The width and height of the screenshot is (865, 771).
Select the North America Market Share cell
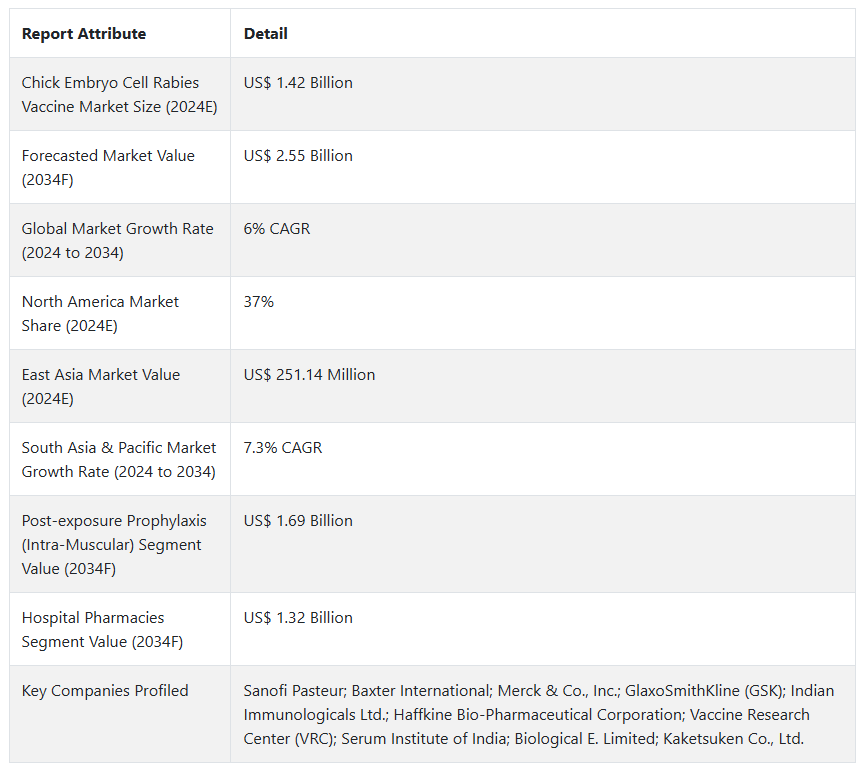pyautogui.click(x=100, y=314)
